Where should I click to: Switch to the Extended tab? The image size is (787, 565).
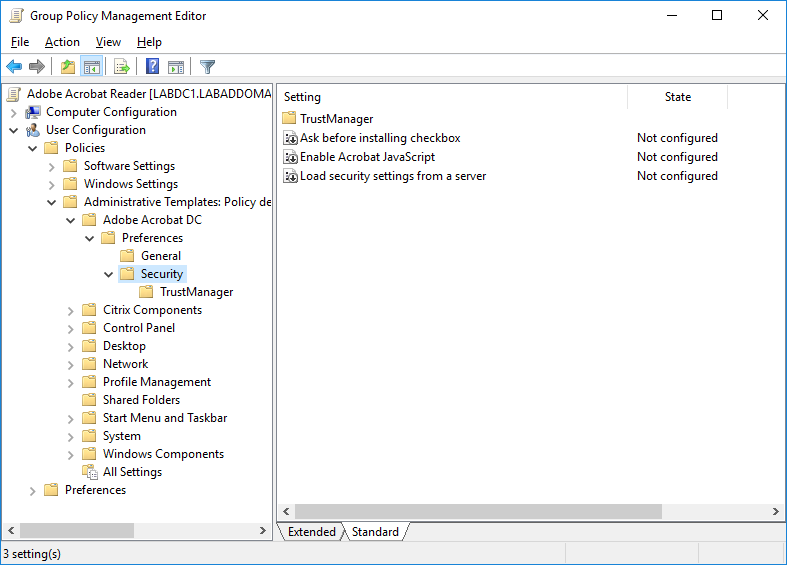(311, 532)
